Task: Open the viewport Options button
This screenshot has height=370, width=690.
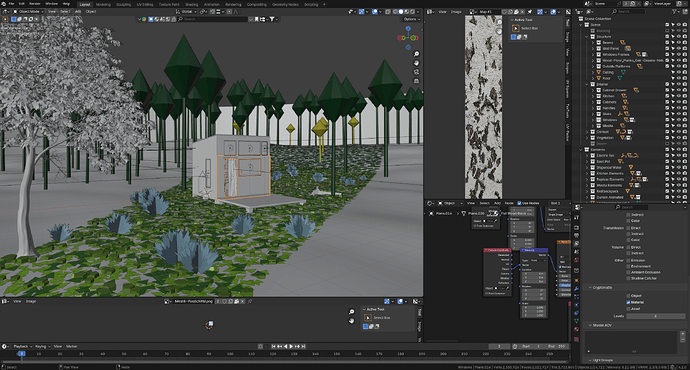Action: tap(411, 19)
